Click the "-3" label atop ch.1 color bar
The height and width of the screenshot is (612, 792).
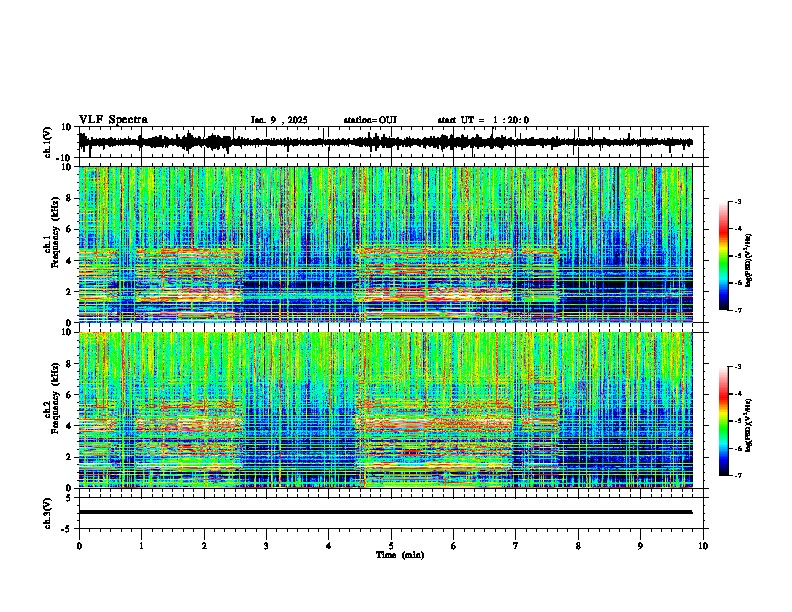738,202
